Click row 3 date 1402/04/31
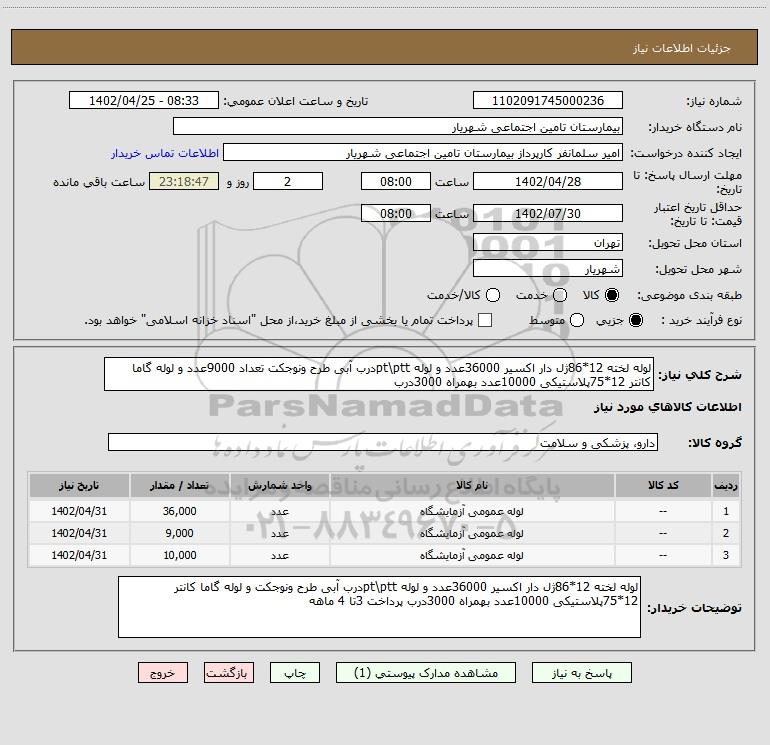 point(79,555)
